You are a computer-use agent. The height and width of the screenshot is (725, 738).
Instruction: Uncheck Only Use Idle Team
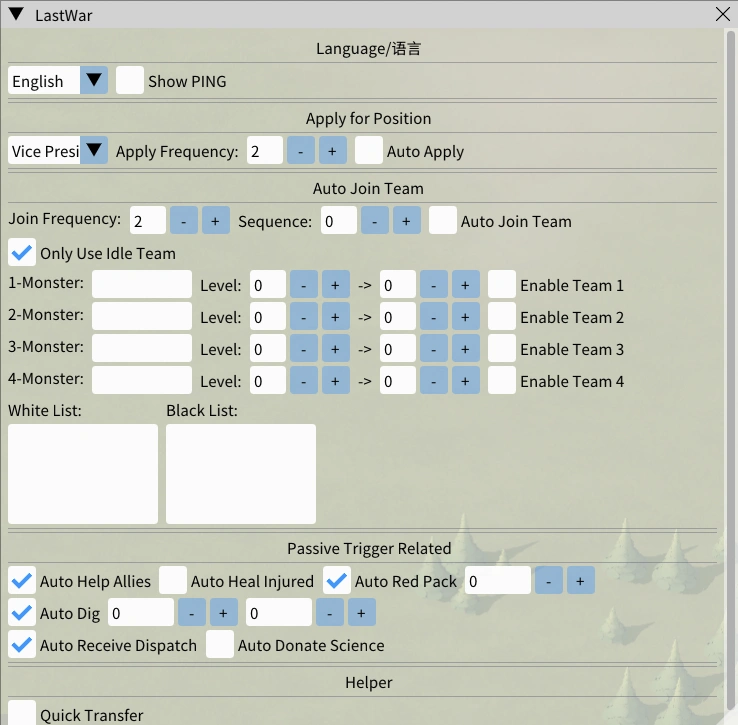[21, 253]
